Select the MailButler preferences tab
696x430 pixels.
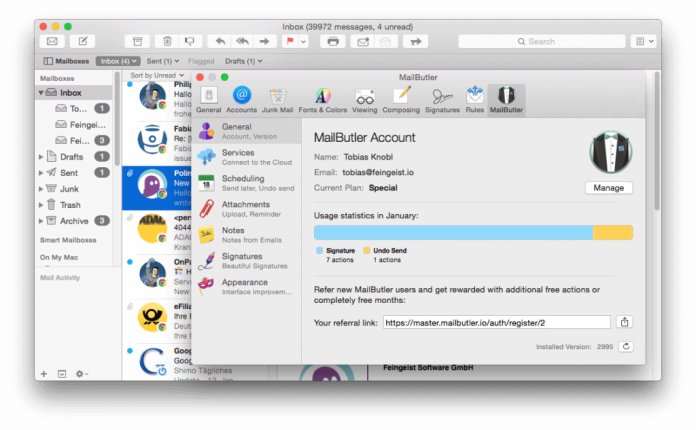click(x=506, y=100)
